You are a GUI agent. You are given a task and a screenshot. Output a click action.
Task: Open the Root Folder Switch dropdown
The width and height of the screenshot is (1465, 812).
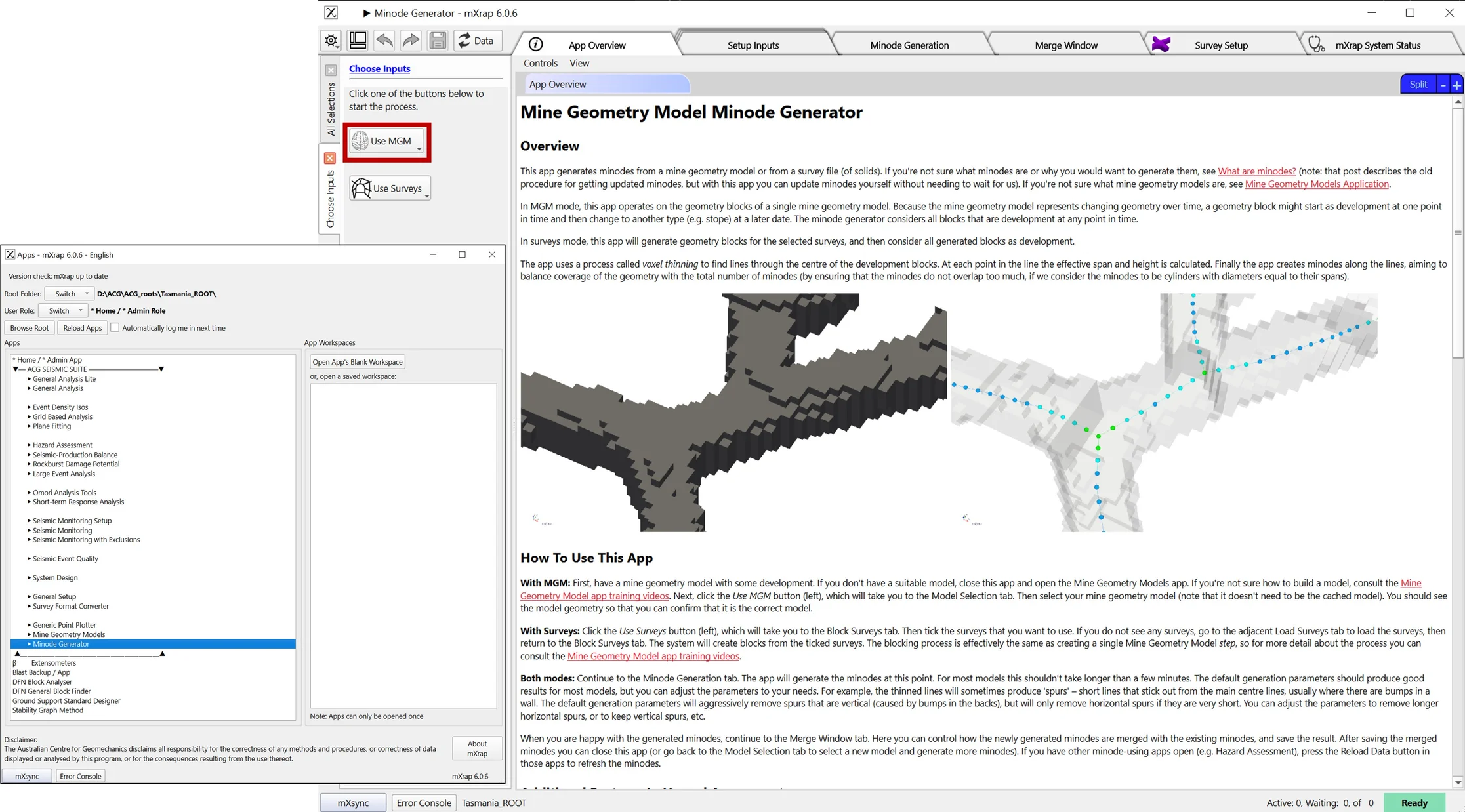coord(70,294)
